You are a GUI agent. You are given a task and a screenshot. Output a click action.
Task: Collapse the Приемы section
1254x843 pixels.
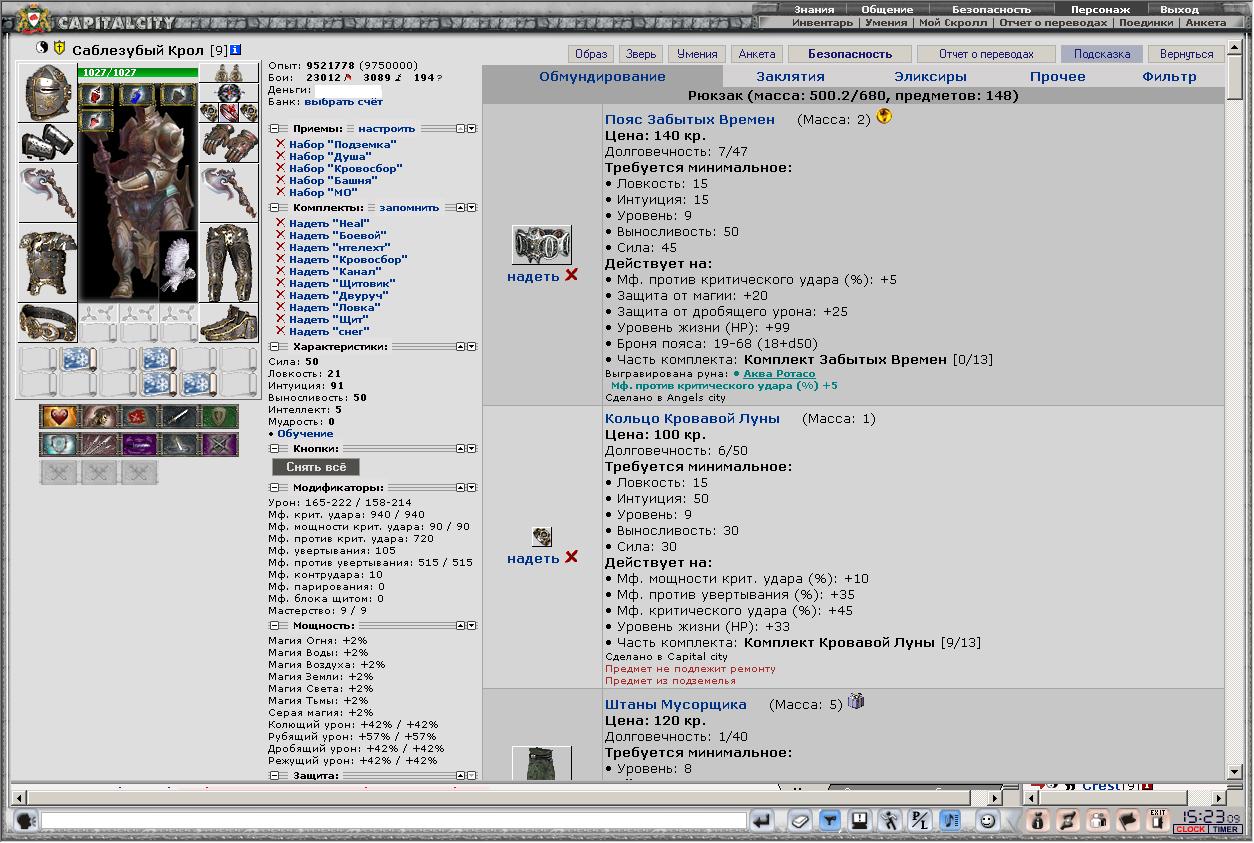[x=274, y=129]
